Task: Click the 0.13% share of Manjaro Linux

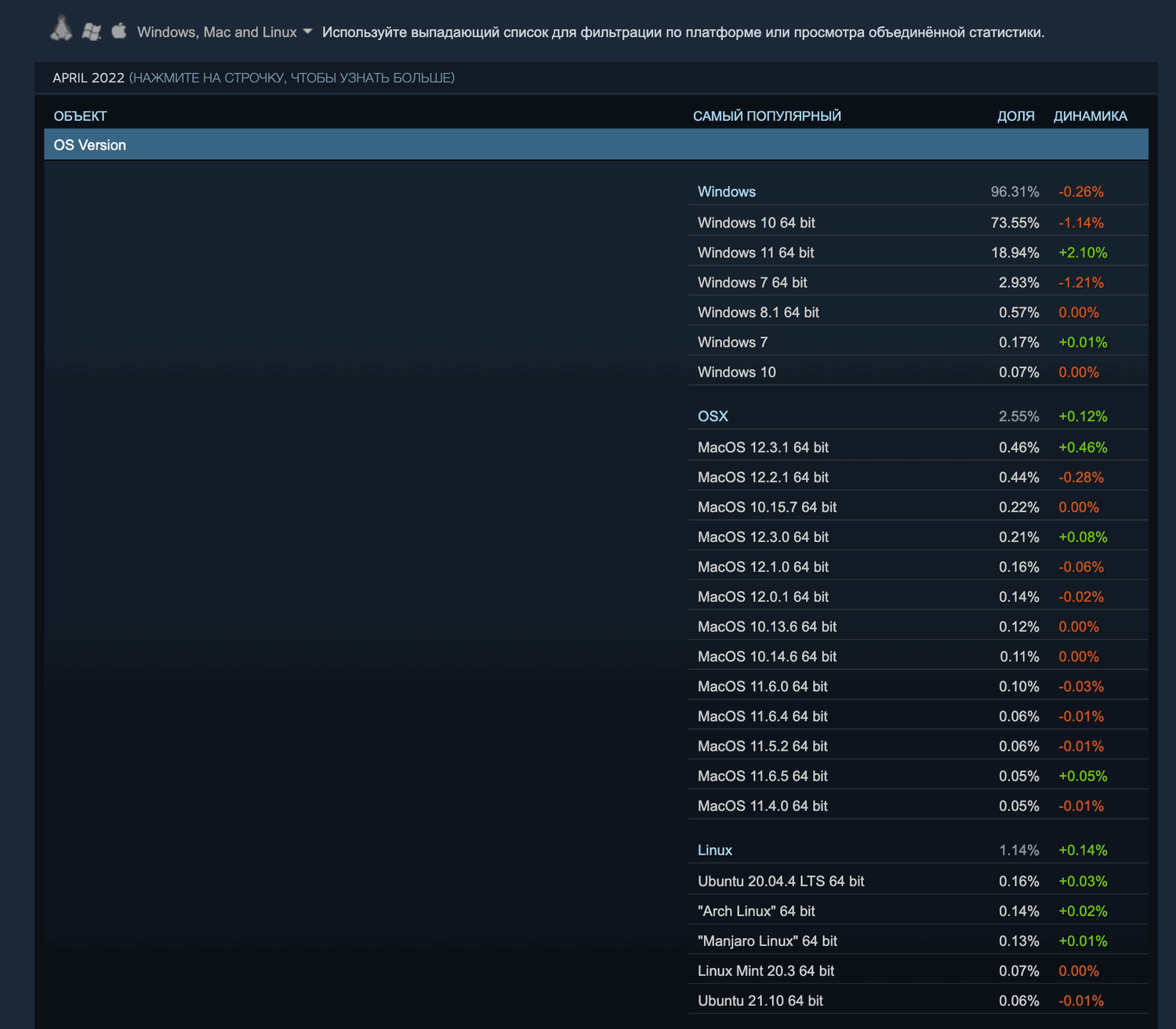Action: click(x=1019, y=940)
